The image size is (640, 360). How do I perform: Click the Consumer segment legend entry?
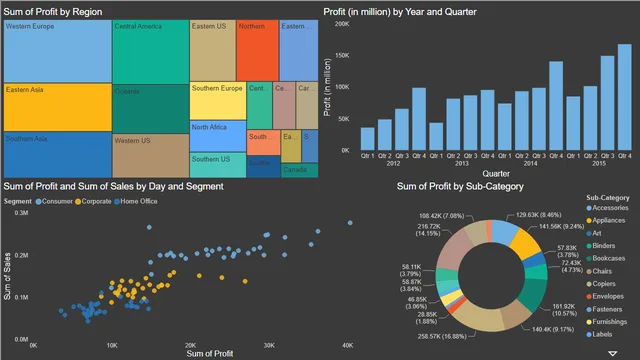(54, 201)
